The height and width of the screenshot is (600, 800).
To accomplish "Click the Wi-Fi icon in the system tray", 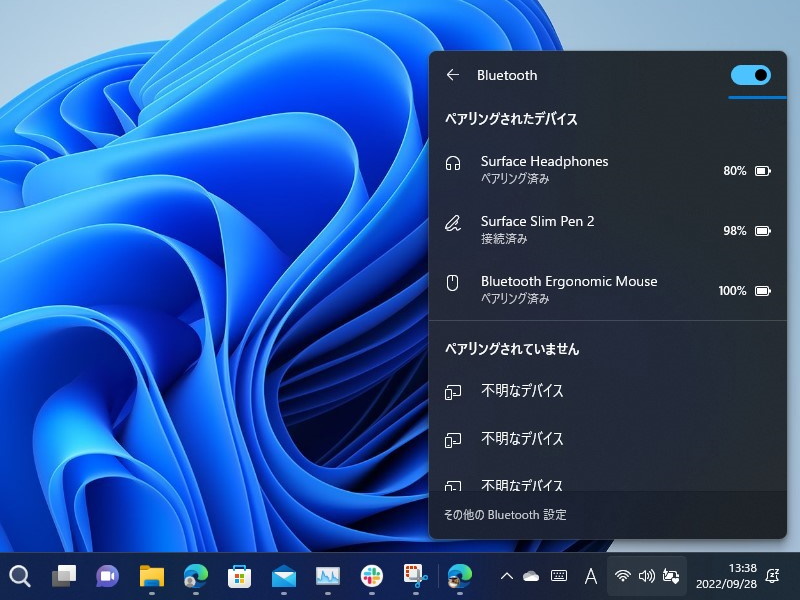I will (x=621, y=577).
